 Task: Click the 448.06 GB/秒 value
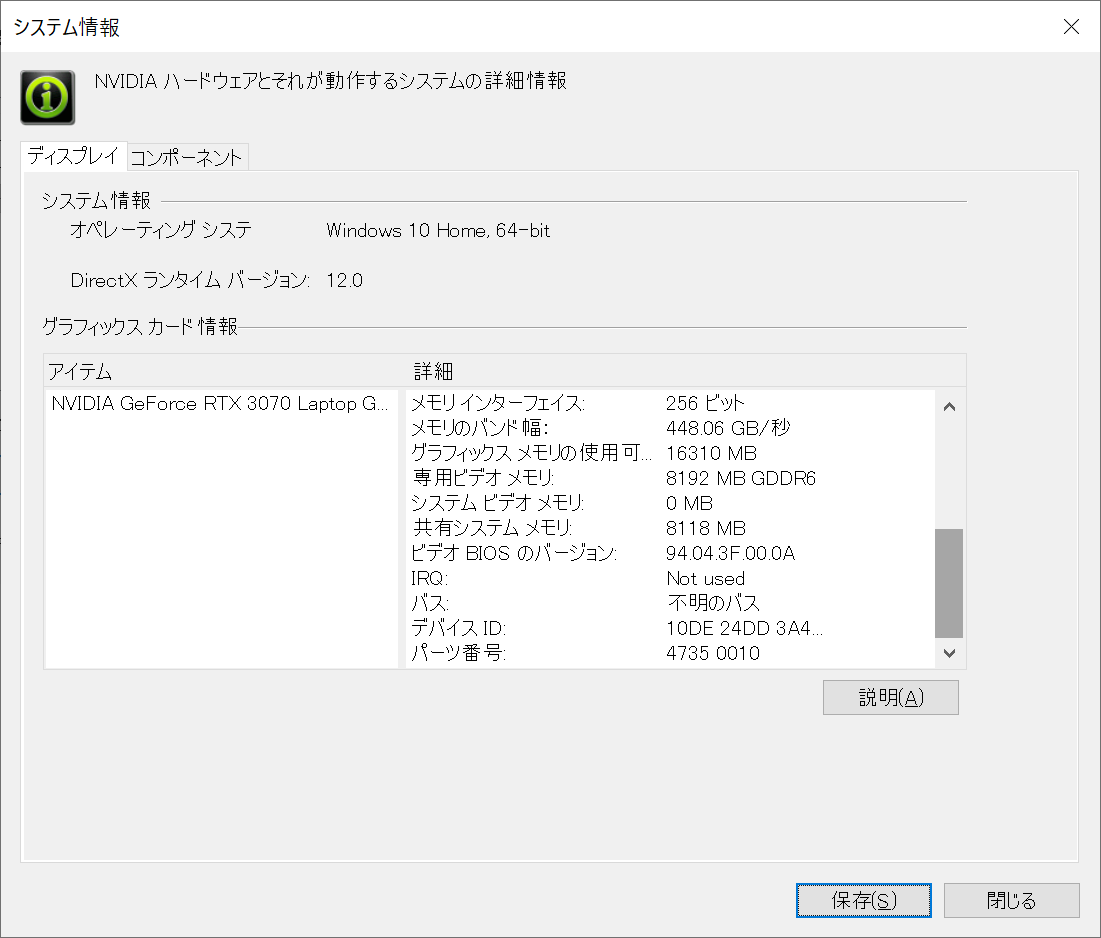click(727, 428)
